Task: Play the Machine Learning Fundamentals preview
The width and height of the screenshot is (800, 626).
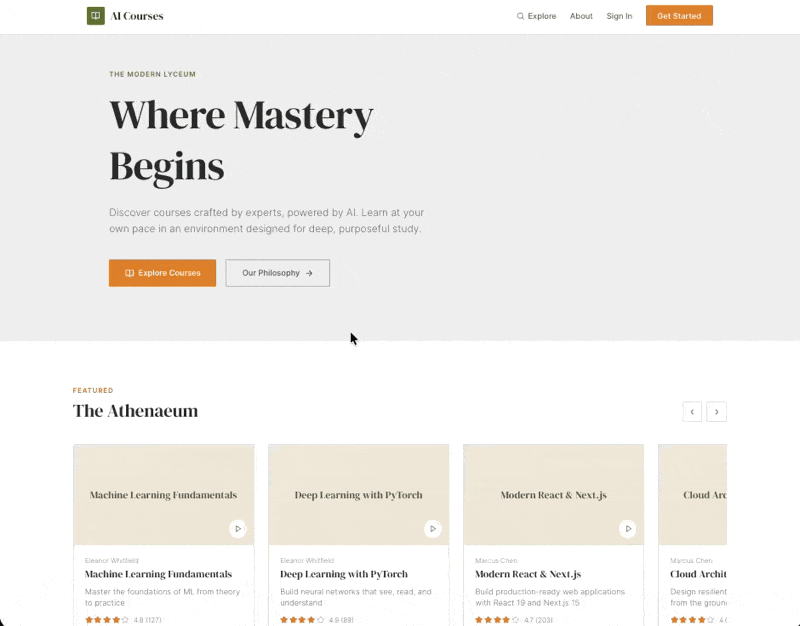Action: [x=238, y=529]
